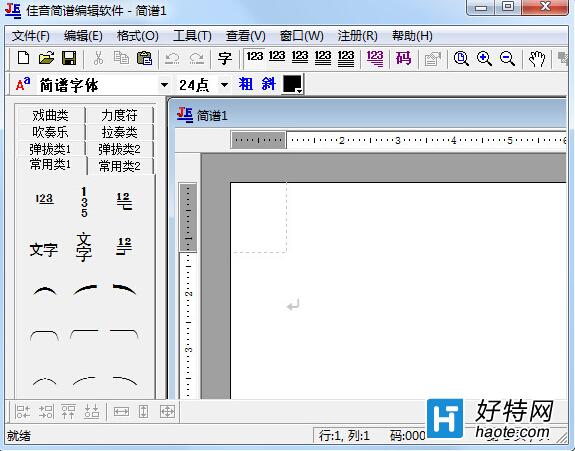
Task: Open the 格式(O) menu
Action: pos(138,36)
